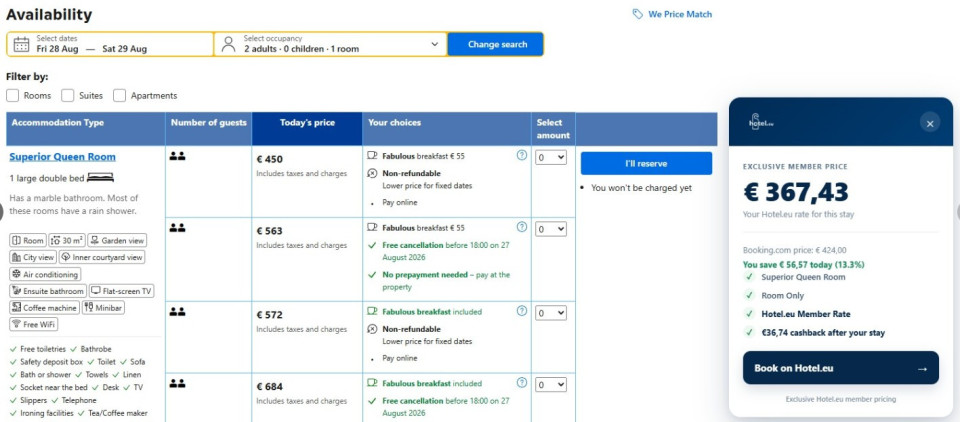
Task: Click the Free WiFi tag
Action: click(34, 324)
